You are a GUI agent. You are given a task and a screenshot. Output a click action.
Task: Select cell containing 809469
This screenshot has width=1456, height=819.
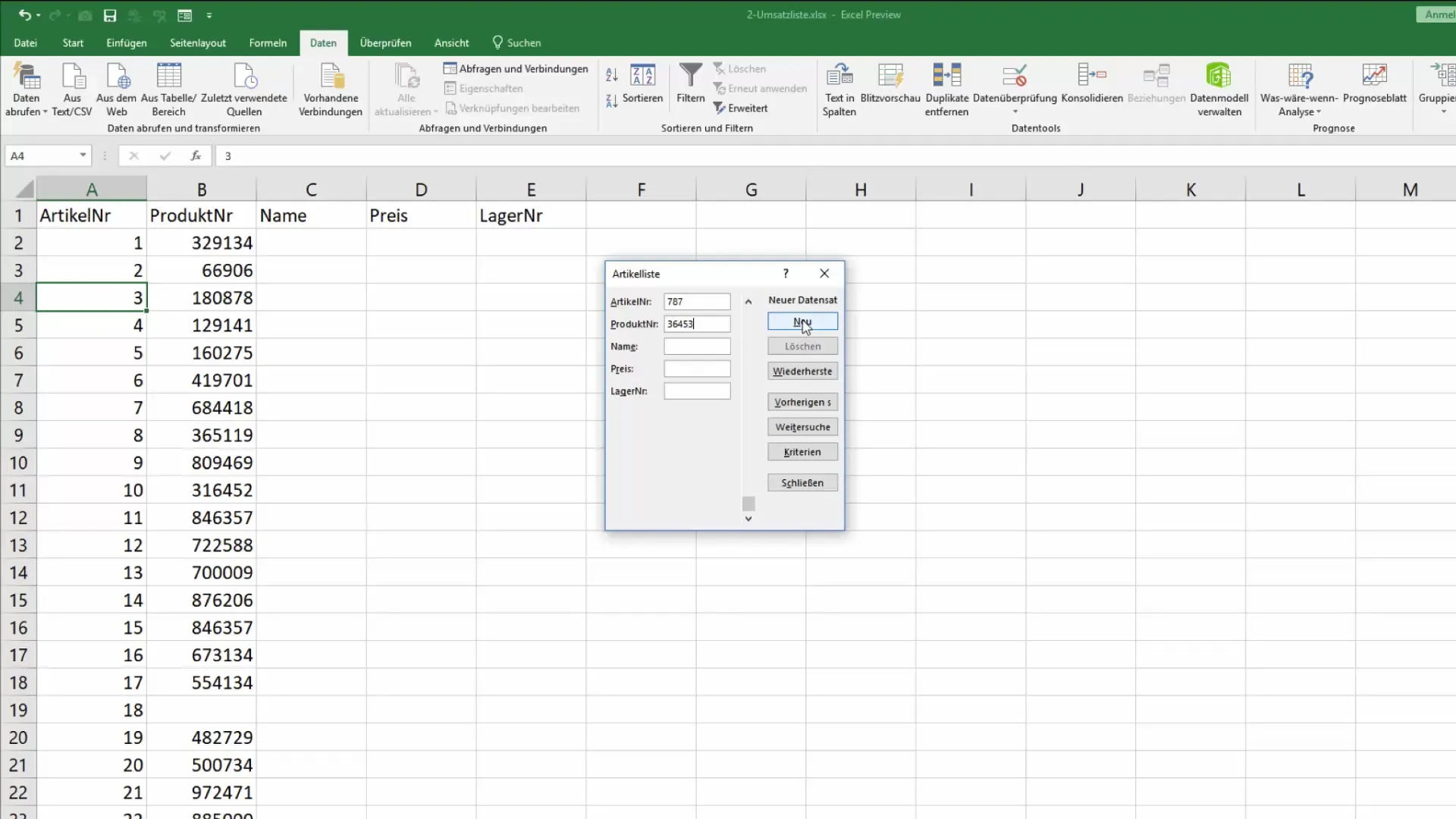click(x=202, y=463)
